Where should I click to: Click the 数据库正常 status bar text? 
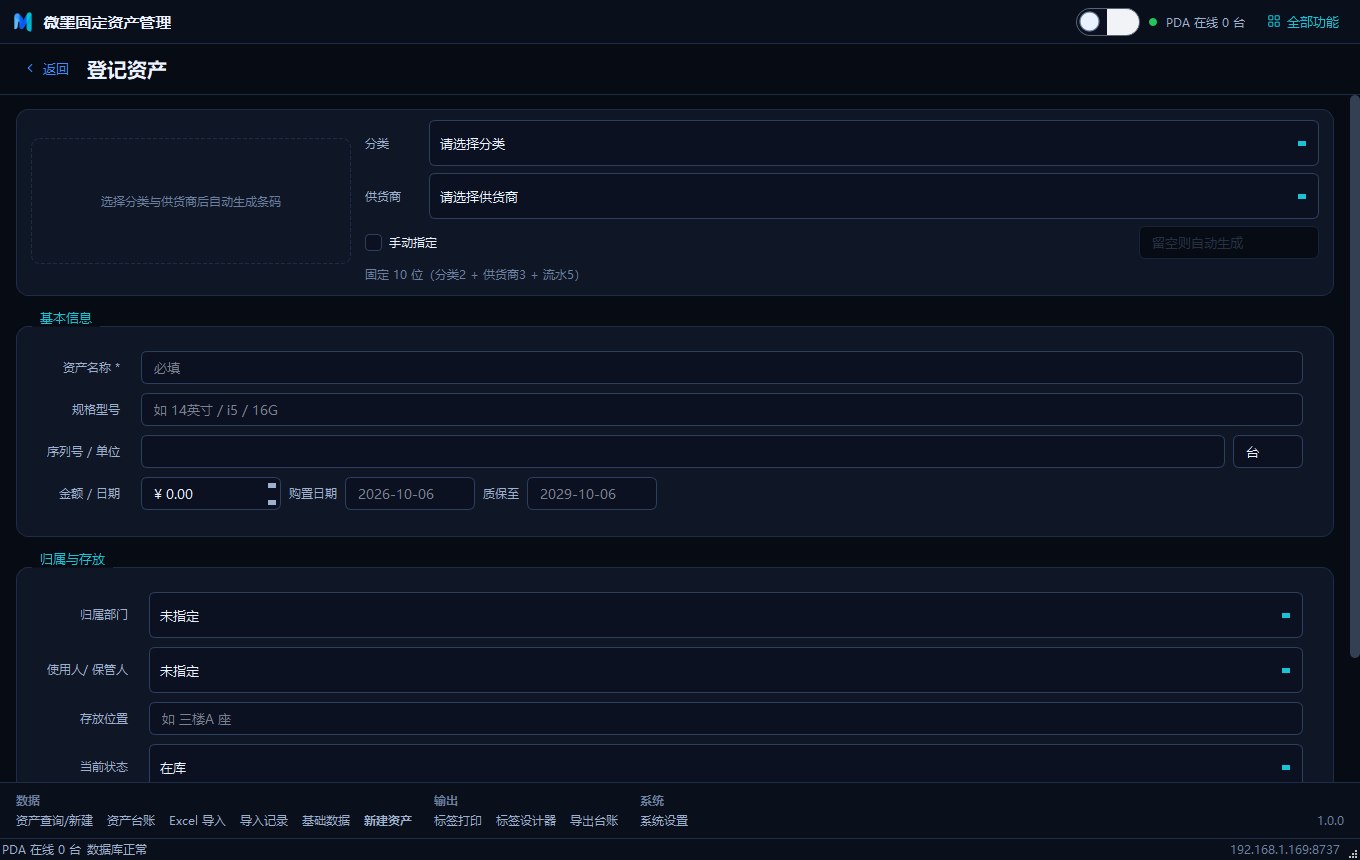pos(117,850)
